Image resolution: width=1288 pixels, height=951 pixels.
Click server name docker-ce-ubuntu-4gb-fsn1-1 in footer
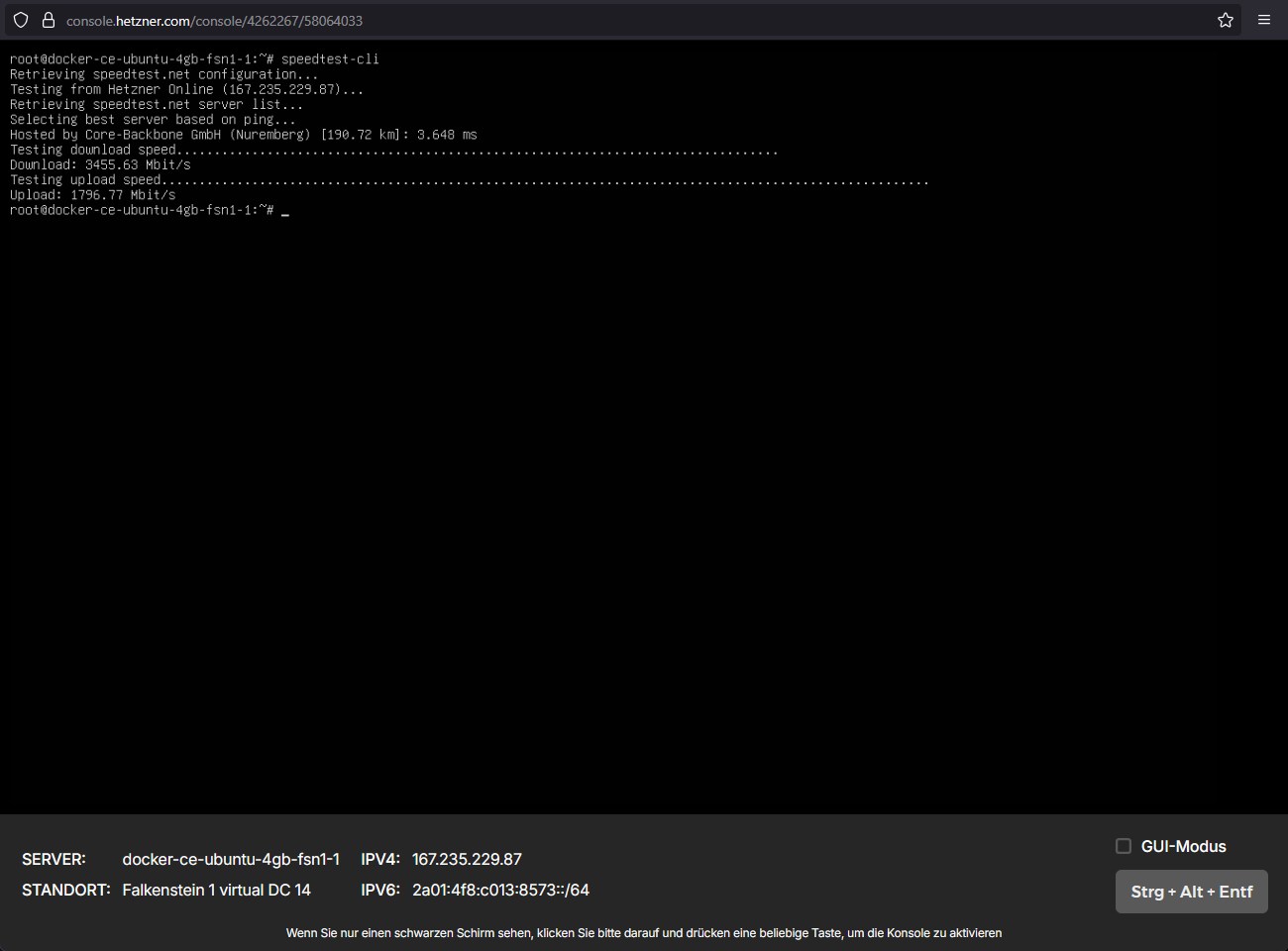tap(231, 859)
